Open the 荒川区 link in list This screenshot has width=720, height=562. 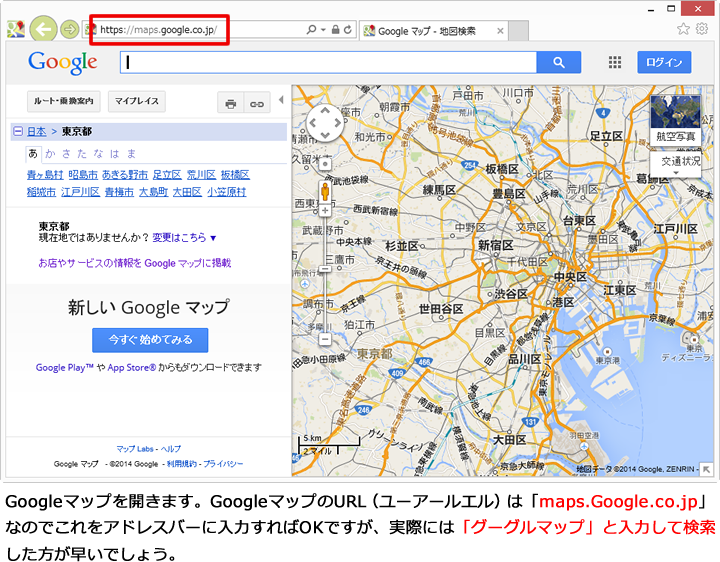click(201, 175)
